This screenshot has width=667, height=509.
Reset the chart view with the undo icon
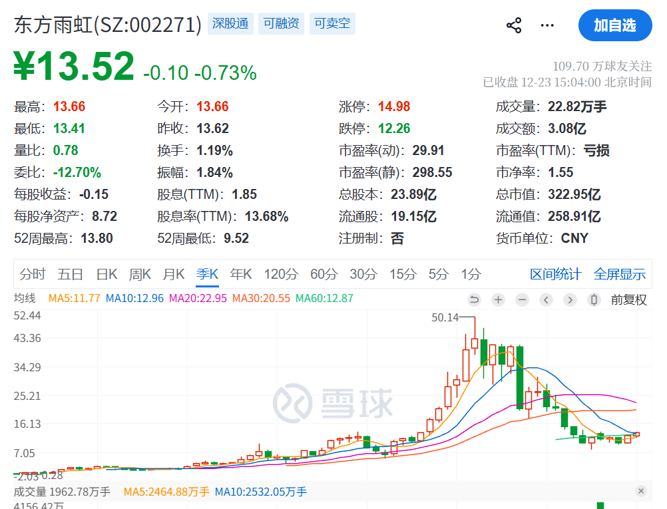point(472,299)
